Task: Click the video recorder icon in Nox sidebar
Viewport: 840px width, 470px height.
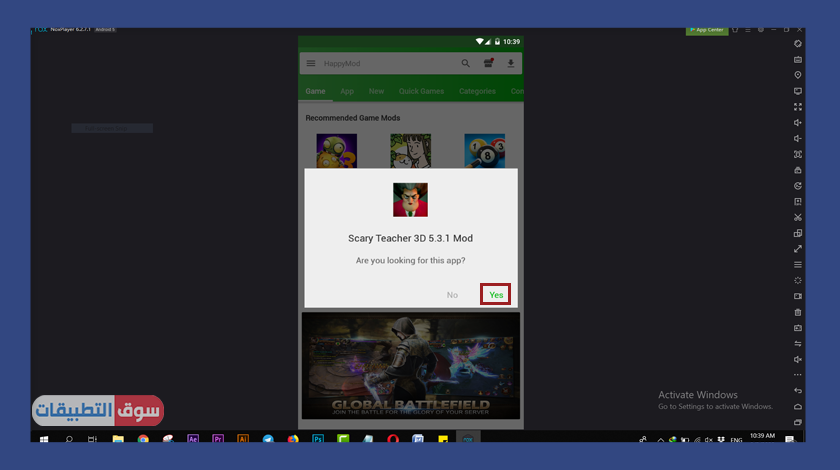Action: (798, 296)
